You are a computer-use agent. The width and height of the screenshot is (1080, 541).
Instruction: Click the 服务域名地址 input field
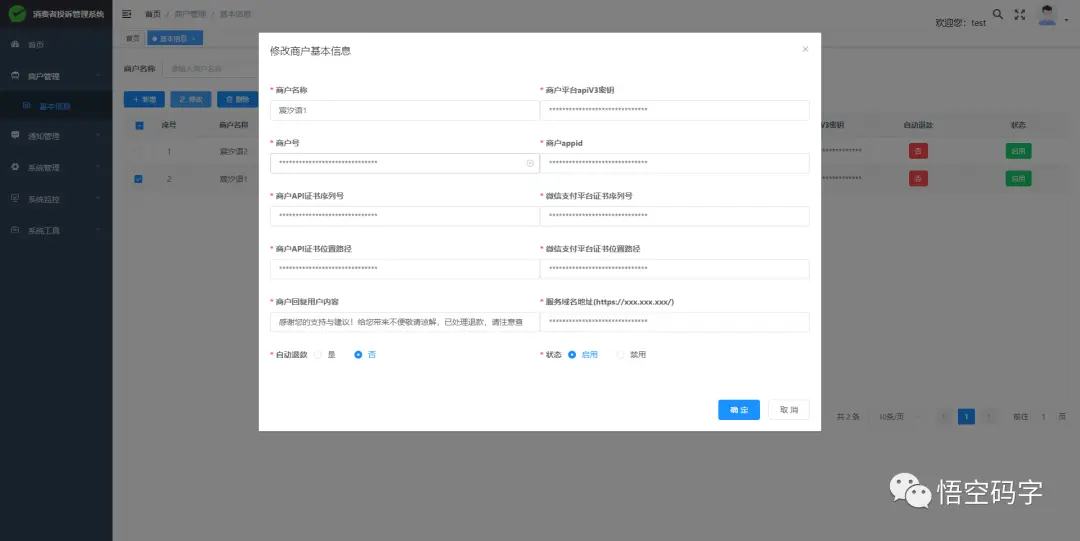point(674,322)
